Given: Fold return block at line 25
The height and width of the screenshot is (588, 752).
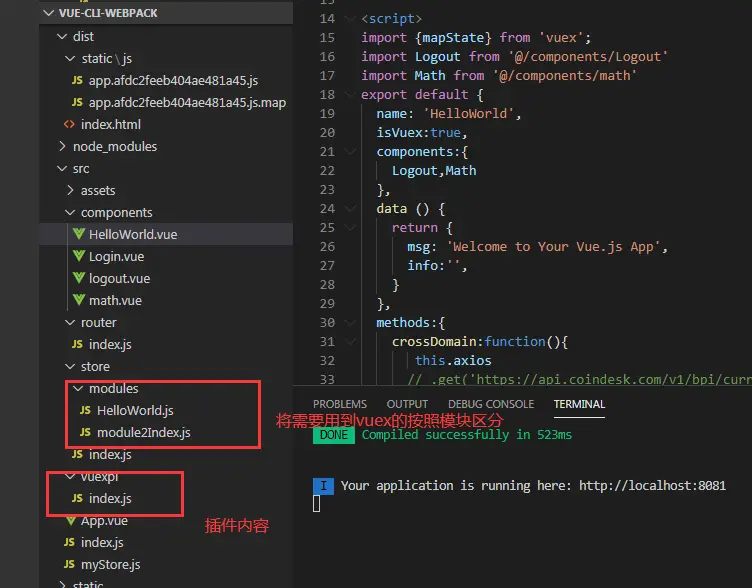Looking at the screenshot, I should pos(351,227).
